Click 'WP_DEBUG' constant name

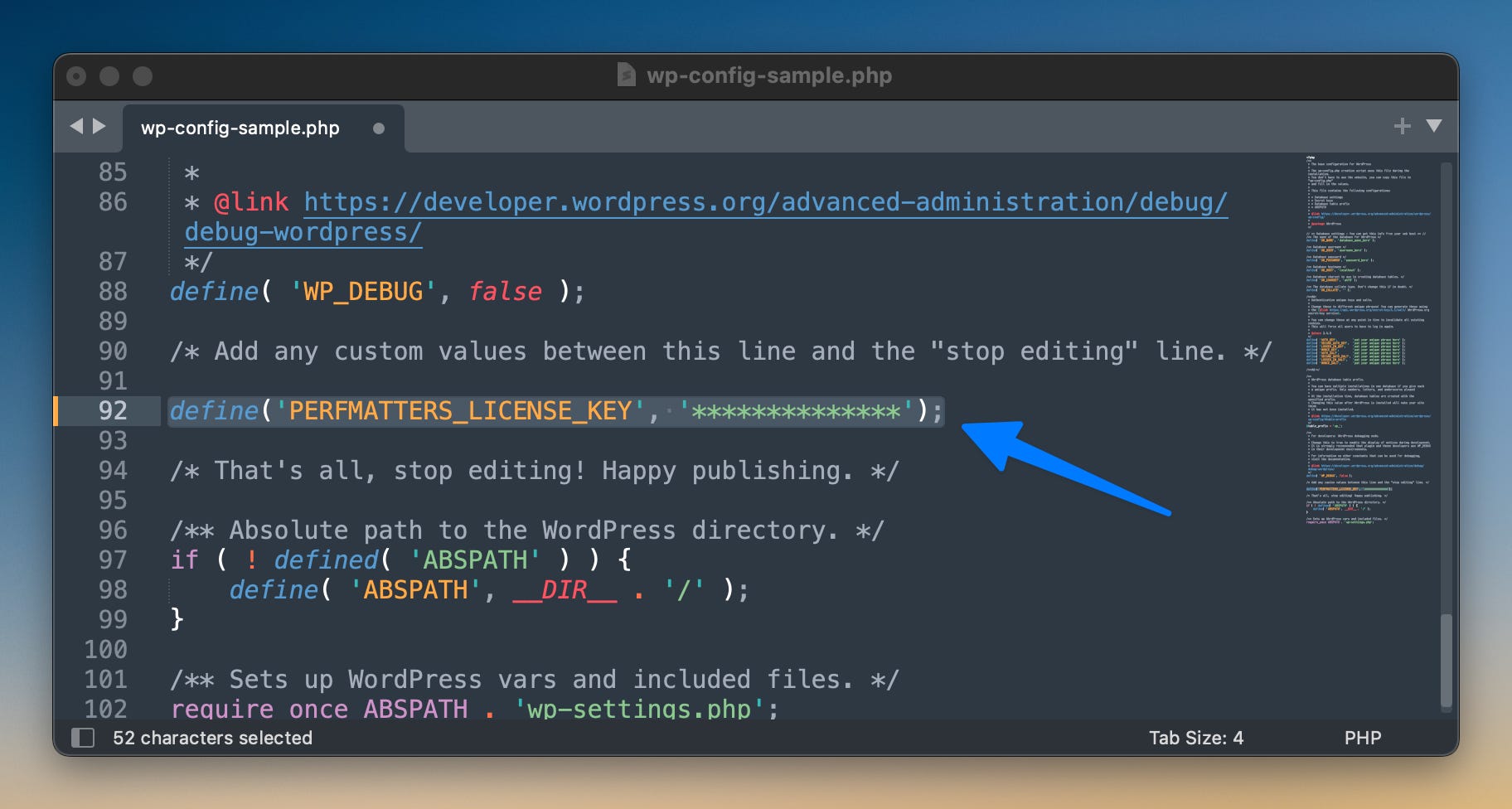click(364, 292)
